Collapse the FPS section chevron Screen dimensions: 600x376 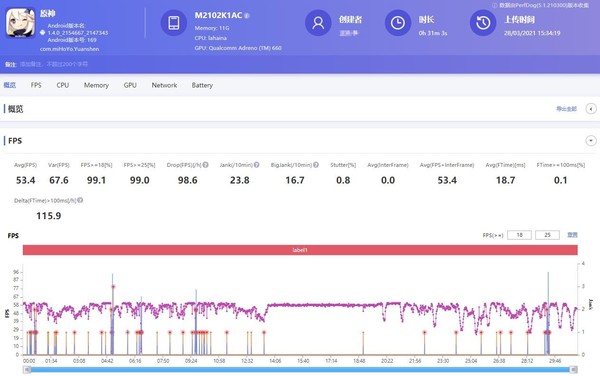pos(591,141)
